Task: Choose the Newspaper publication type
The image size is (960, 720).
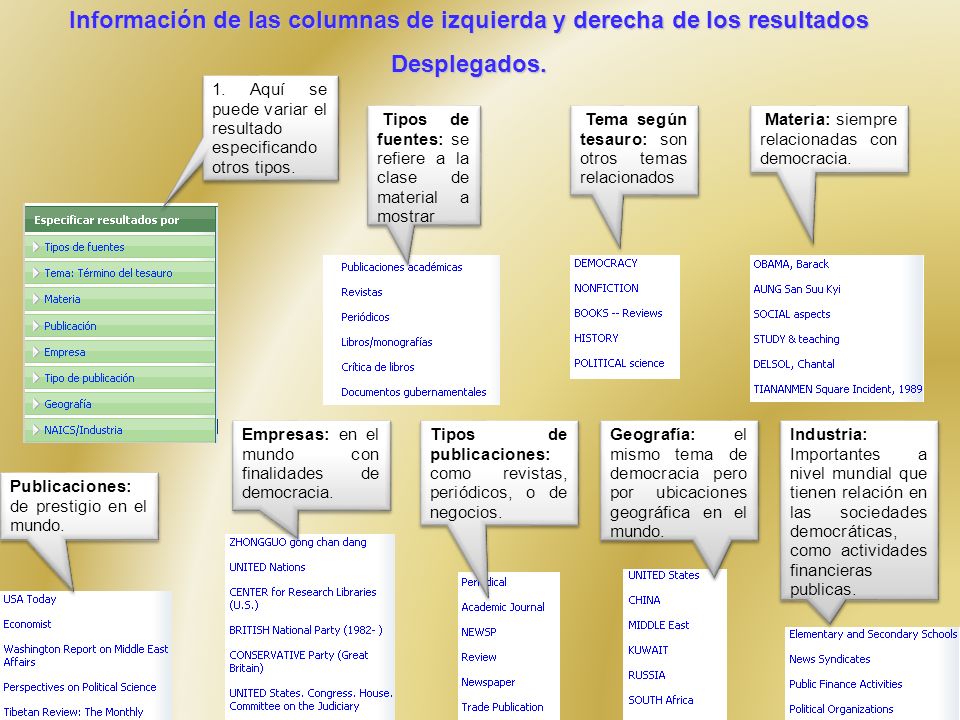Action: point(488,682)
